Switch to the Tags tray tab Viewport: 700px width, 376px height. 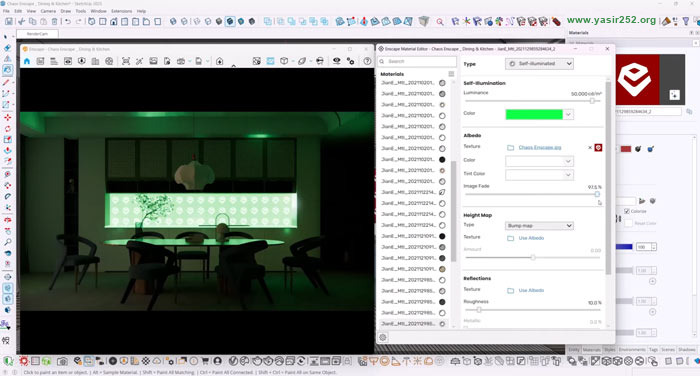click(654, 350)
